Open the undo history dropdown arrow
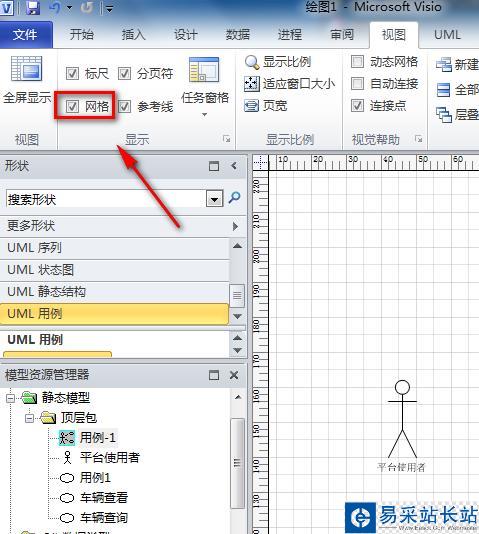Image resolution: width=479 pixels, height=534 pixels. tap(69, 7)
